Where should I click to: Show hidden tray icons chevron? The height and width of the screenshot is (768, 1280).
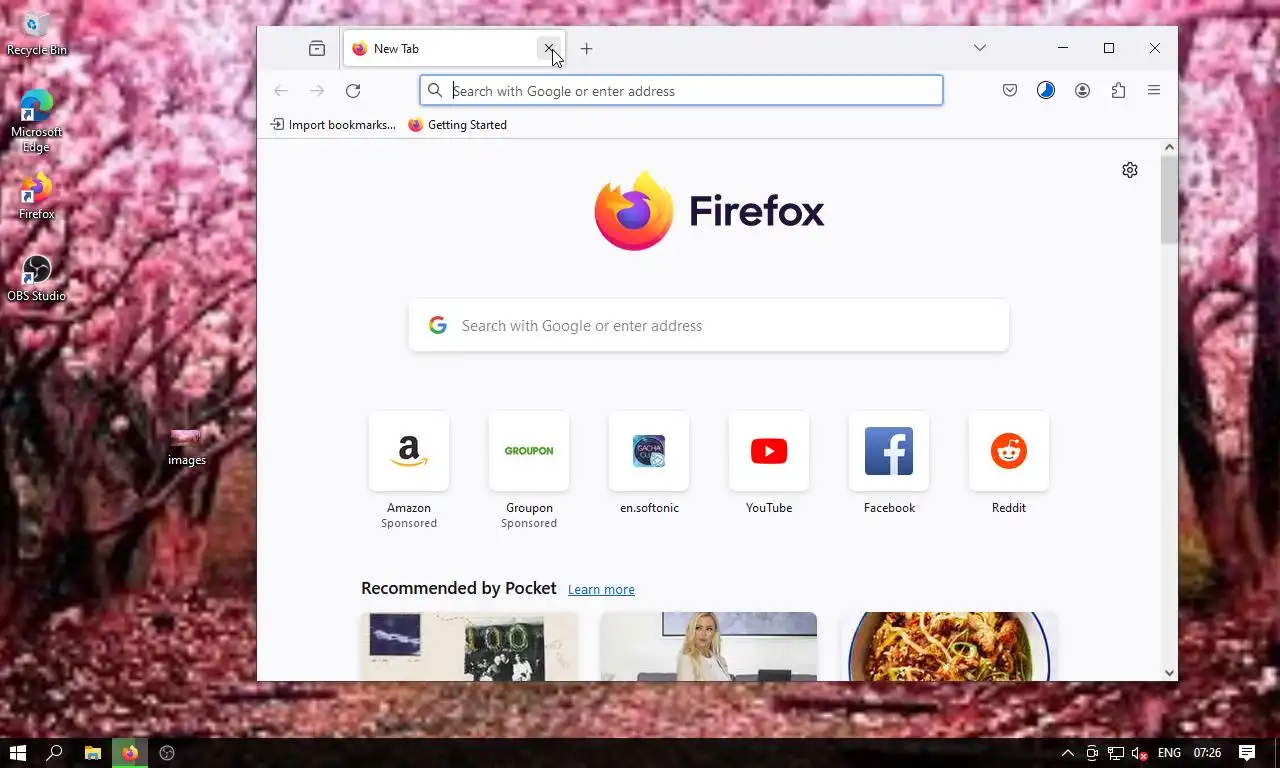tap(1067, 753)
